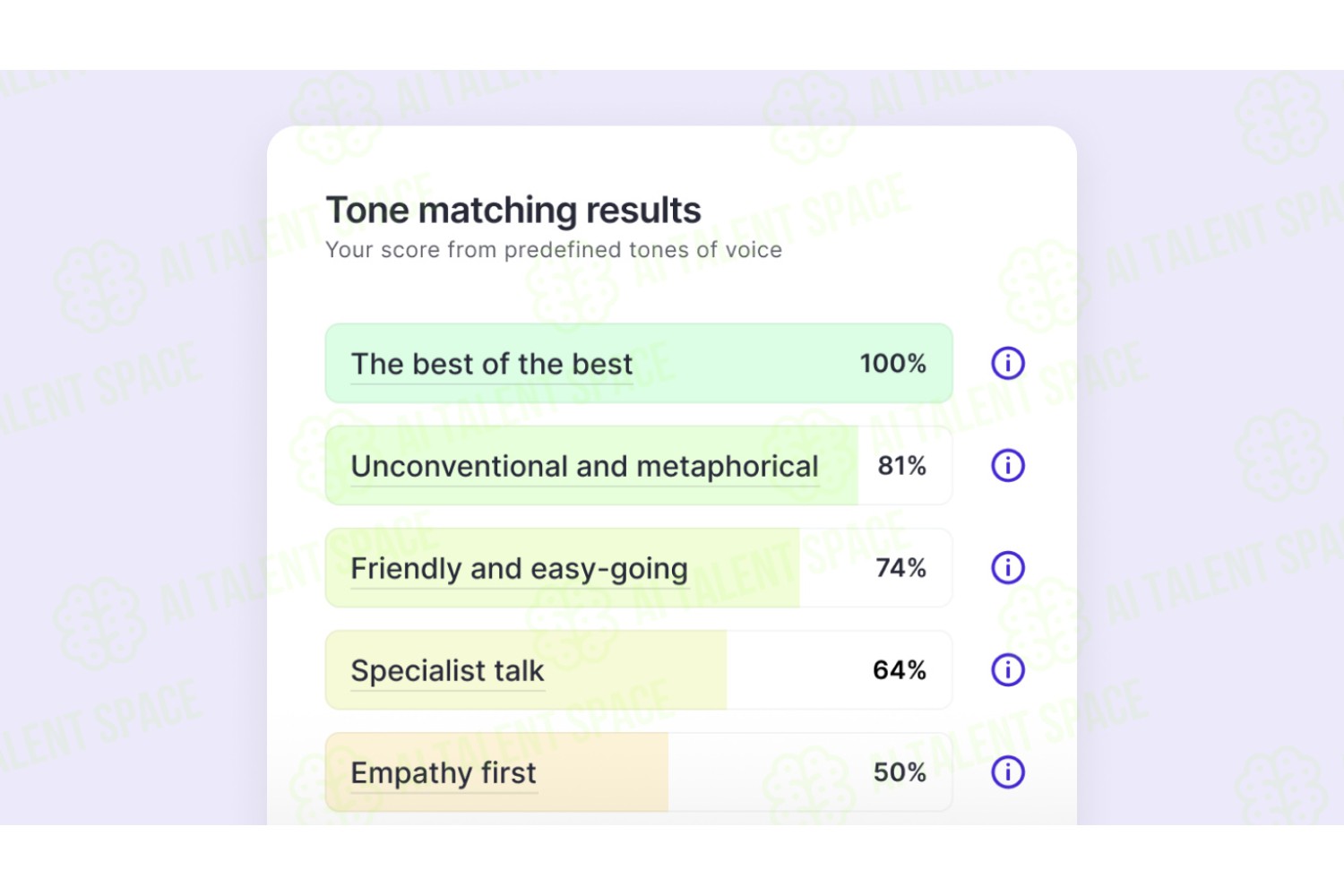Click the Tone matching results heading
The image size is (1344, 896).
point(513,211)
